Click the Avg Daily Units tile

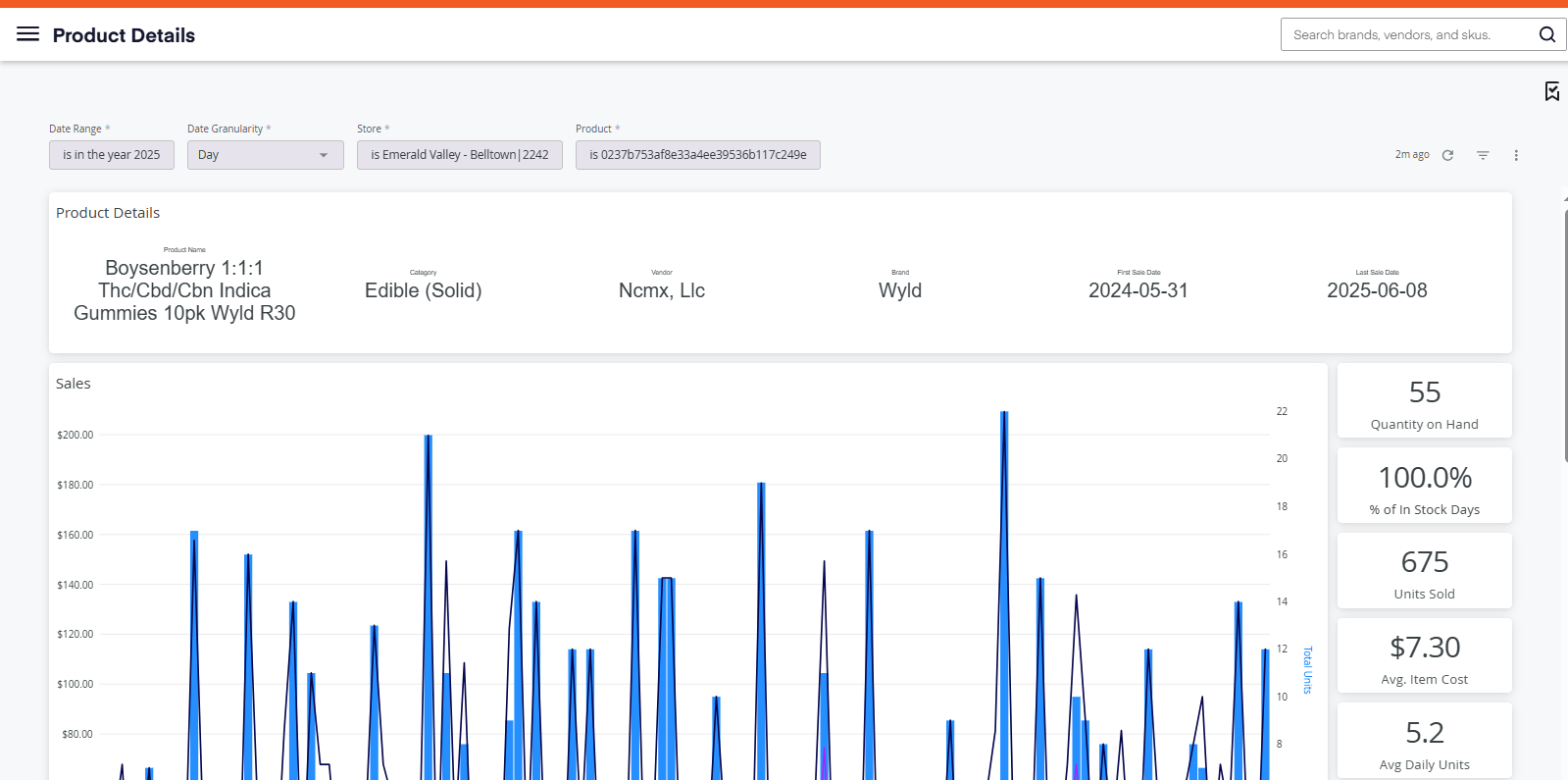coord(1425,741)
